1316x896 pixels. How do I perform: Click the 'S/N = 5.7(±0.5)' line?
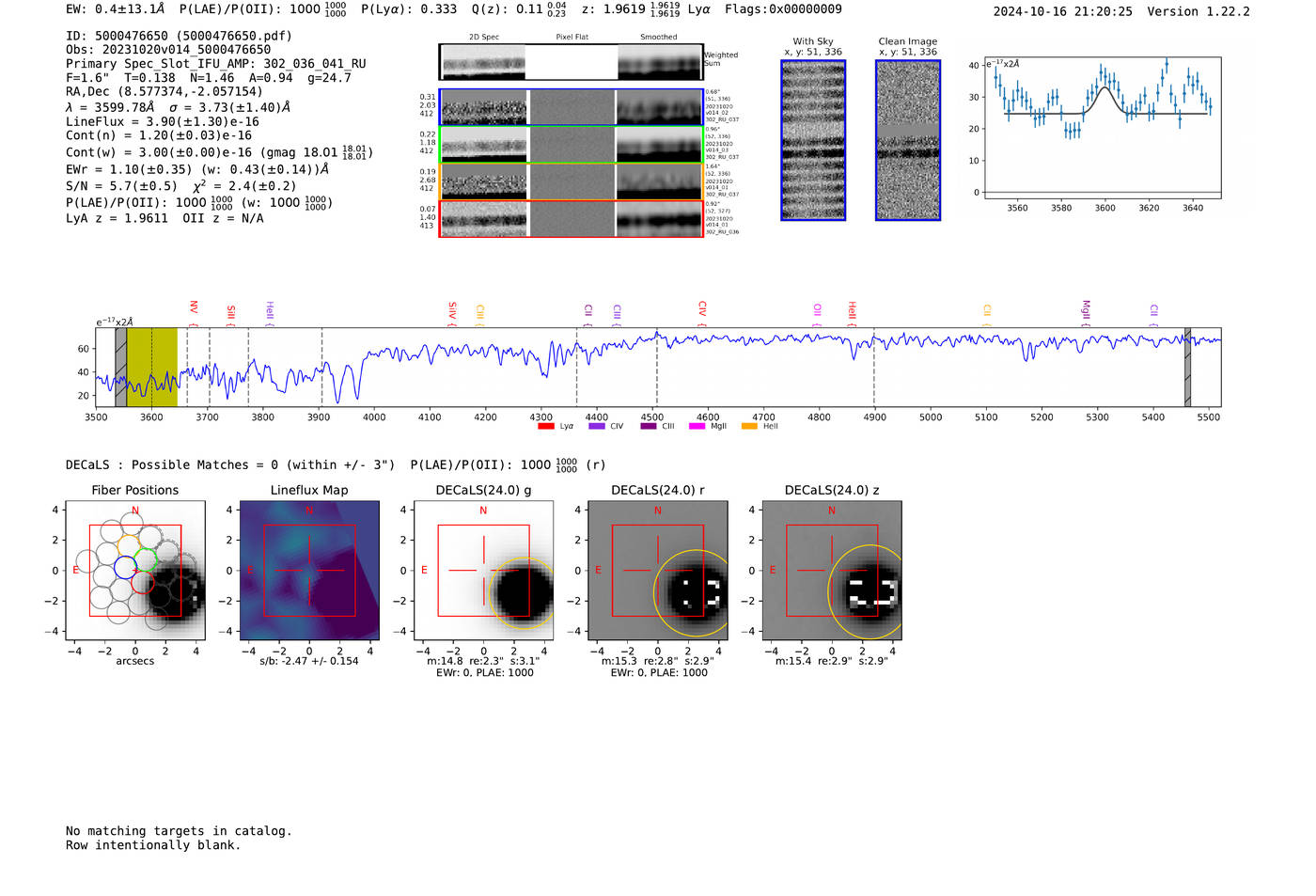181,185
